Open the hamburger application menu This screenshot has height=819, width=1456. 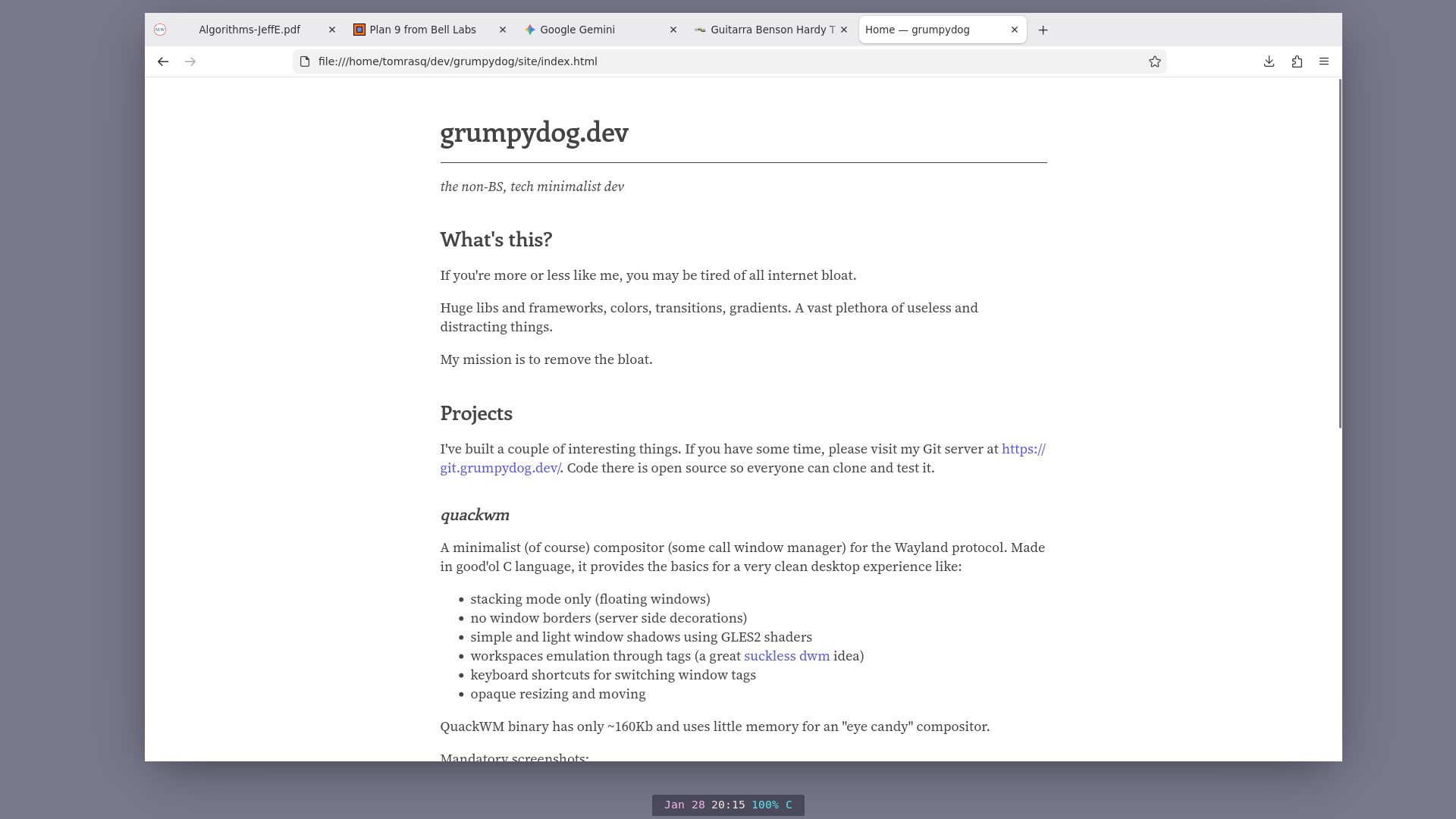[1324, 61]
